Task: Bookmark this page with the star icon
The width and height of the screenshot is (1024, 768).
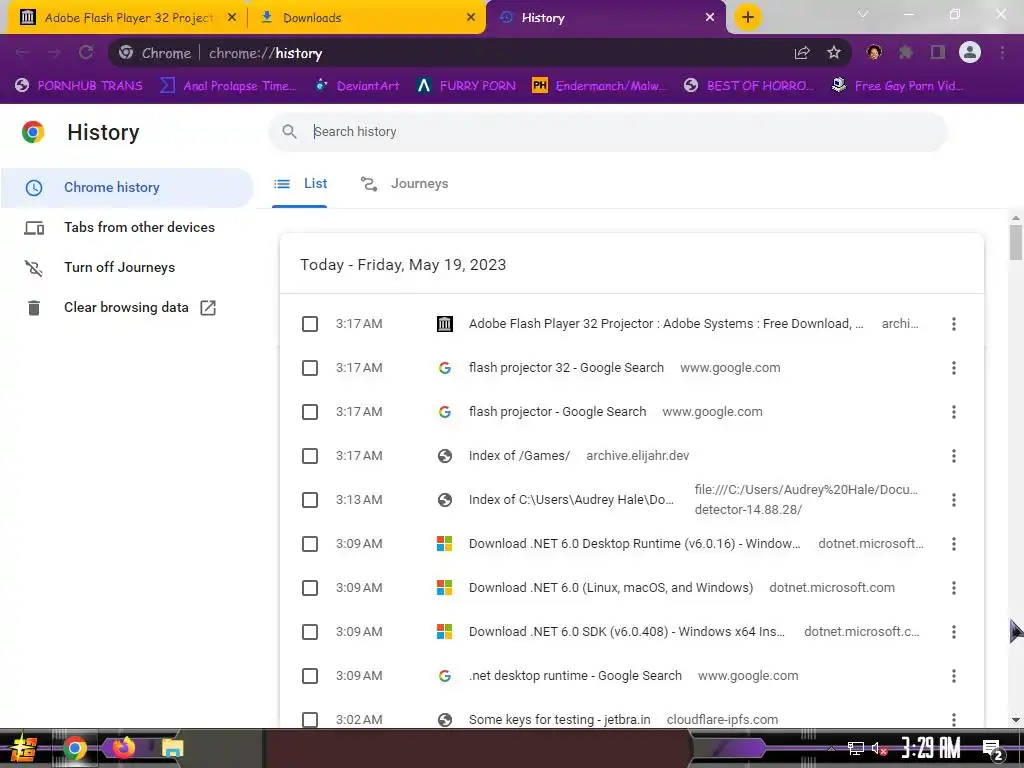Action: coord(833,53)
